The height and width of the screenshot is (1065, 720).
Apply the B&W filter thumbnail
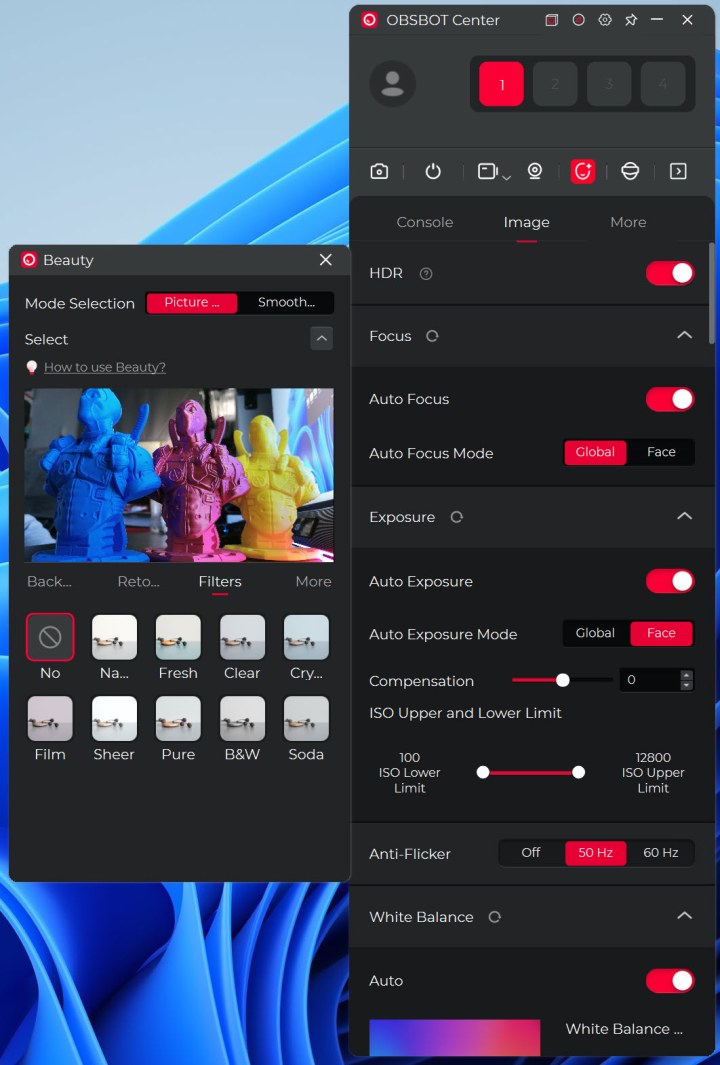coord(242,718)
